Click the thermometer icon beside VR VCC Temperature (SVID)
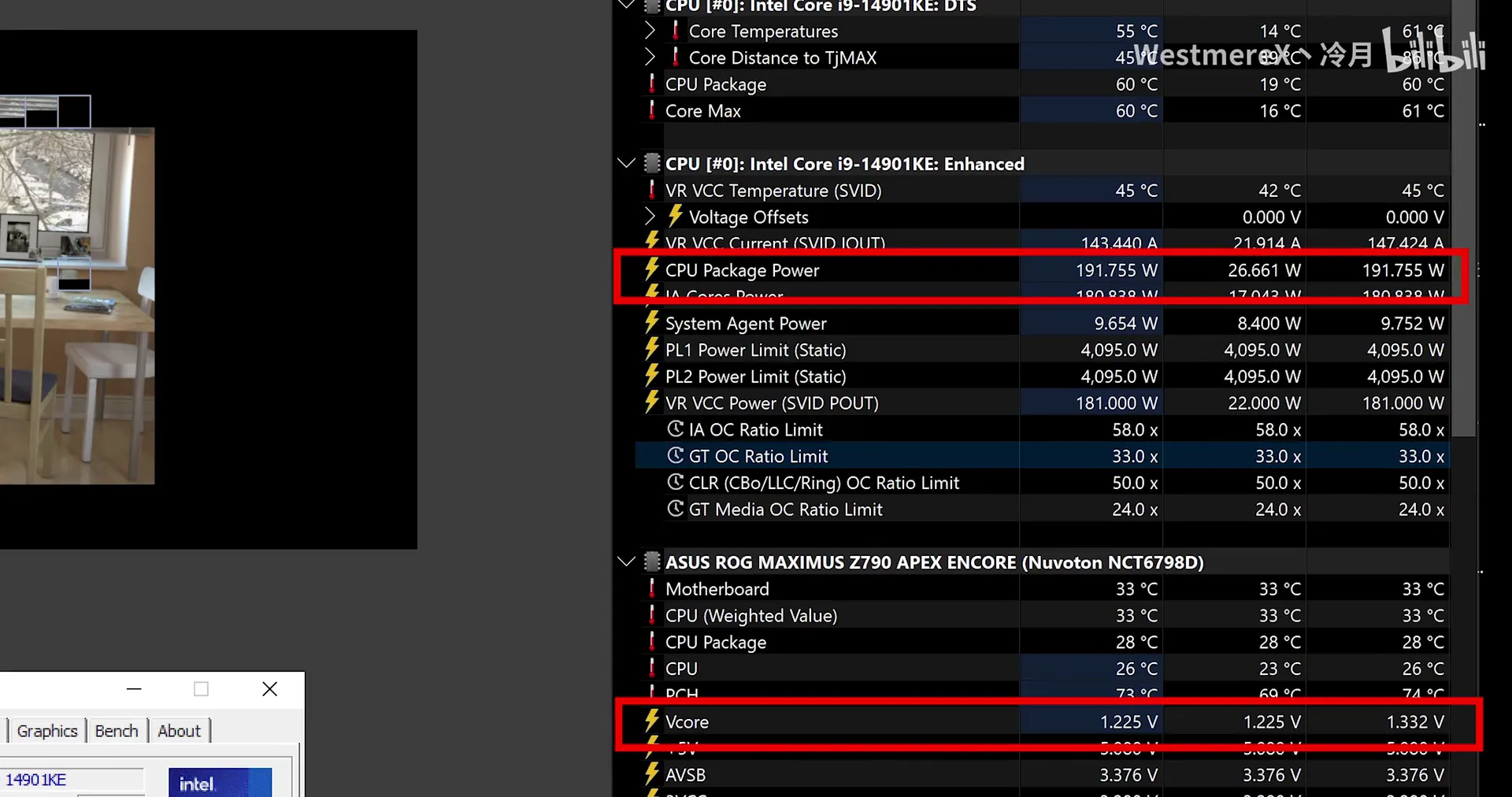 tap(651, 190)
